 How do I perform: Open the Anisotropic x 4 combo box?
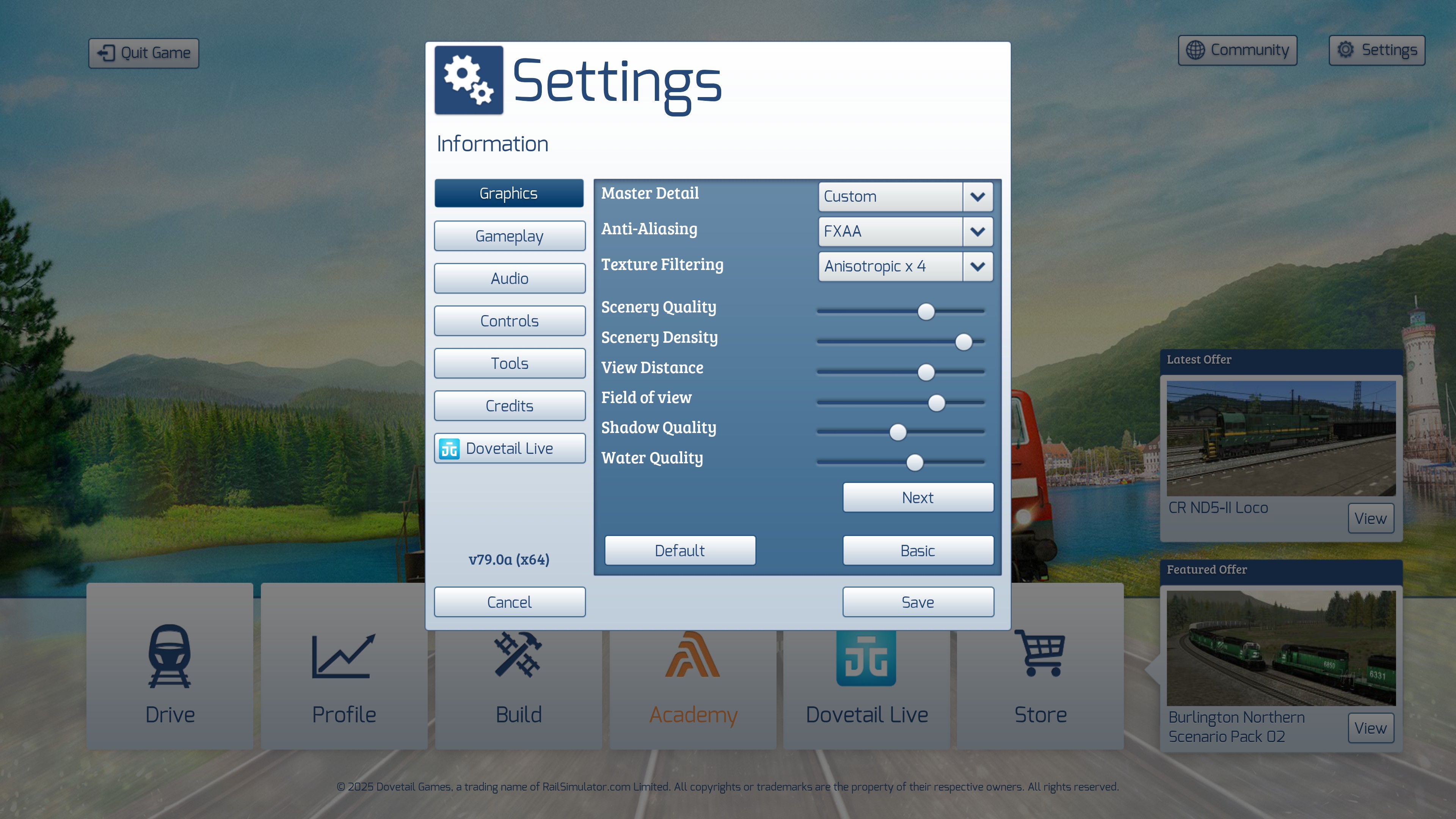905,266
